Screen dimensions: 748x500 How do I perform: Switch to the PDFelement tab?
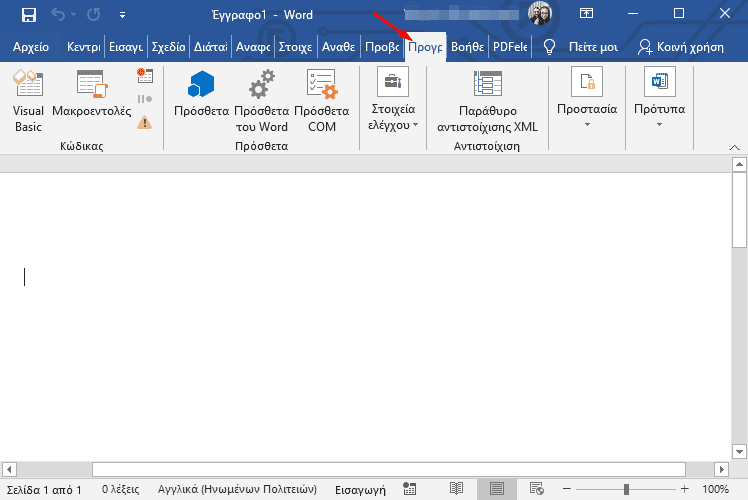pyautogui.click(x=510, y=47)
